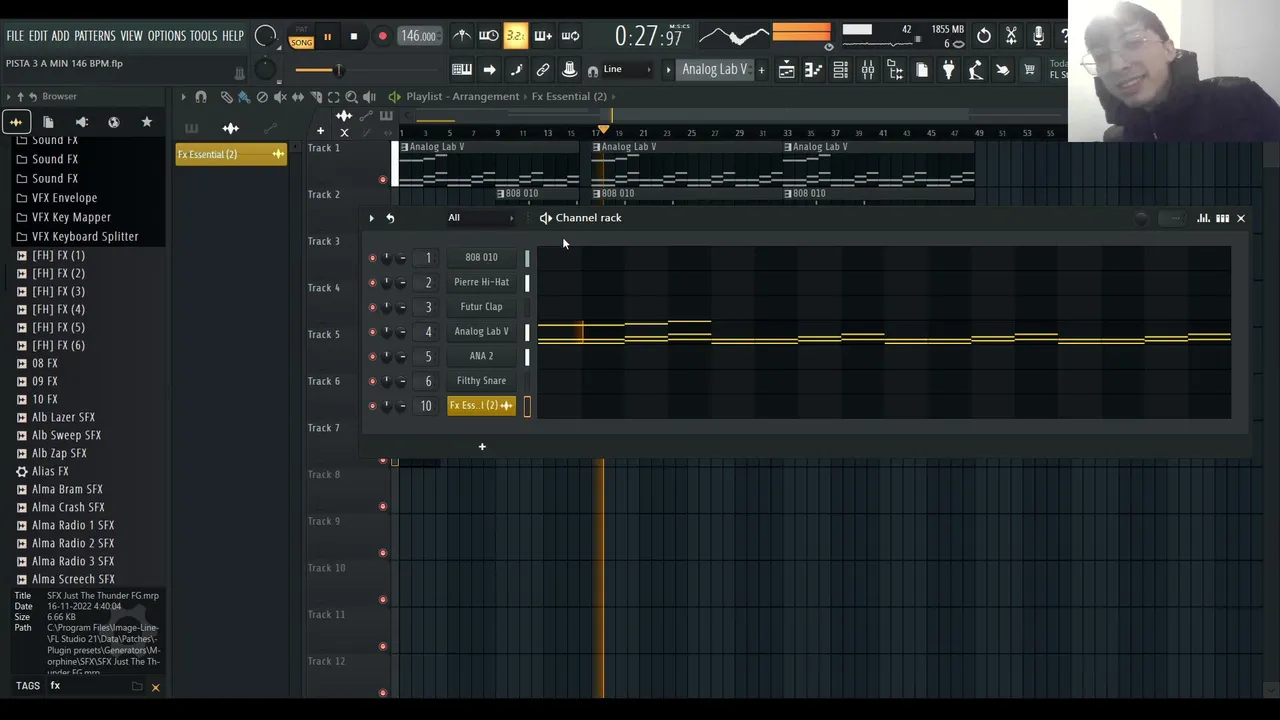Open the OPTIONS menu
Image resolution: width=1280 pixels, height=720 pixels.
pyautogui.click(x=167, y=36)
